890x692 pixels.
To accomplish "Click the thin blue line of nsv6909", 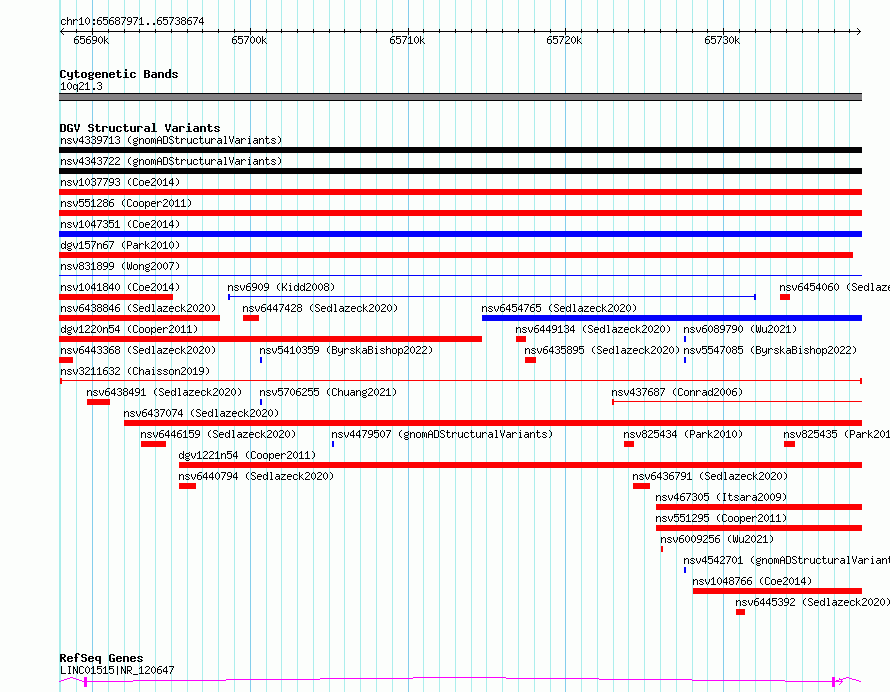I will (492, 297).
